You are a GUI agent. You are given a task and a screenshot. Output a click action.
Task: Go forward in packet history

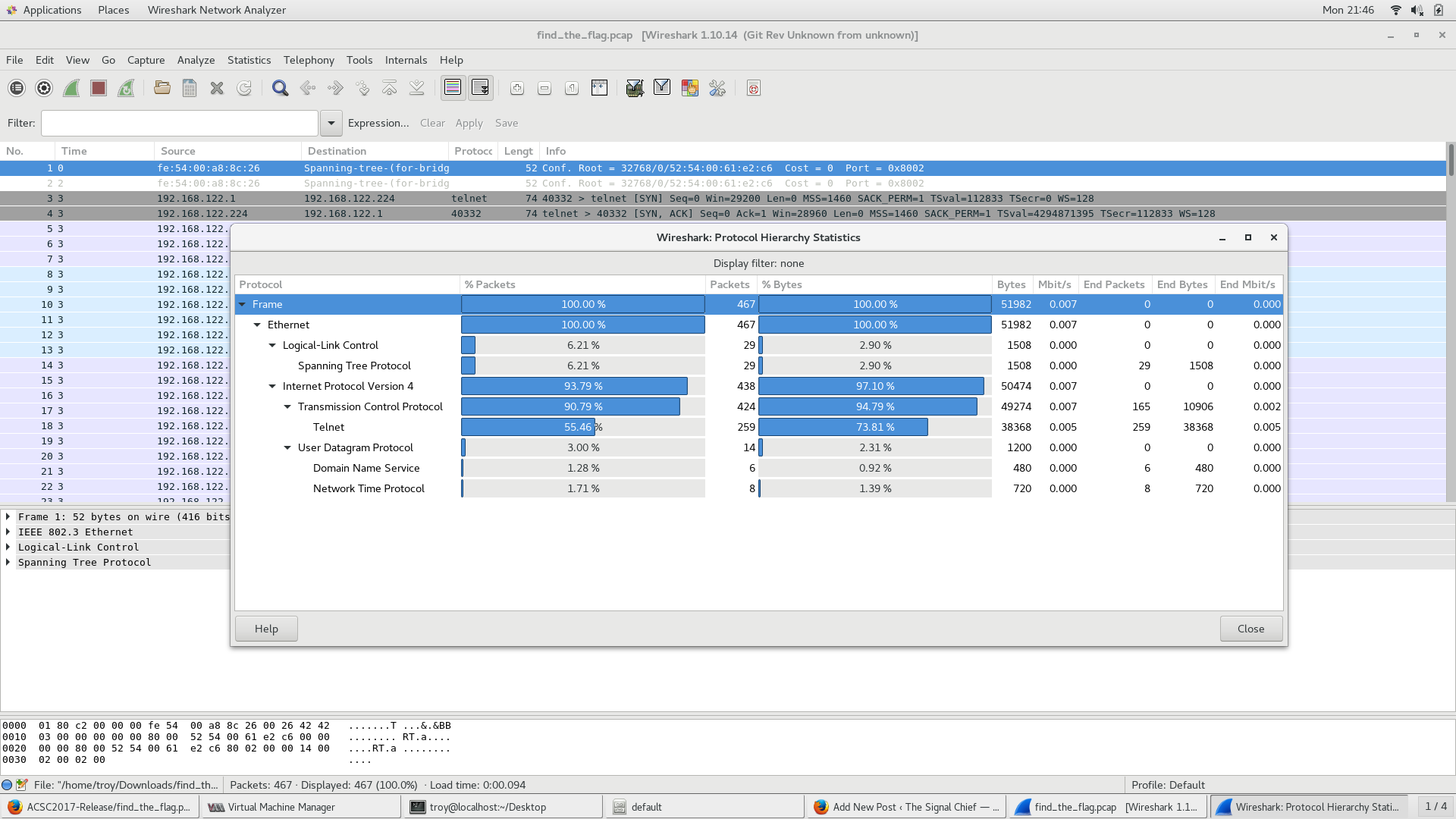click(x=335, y=88)
